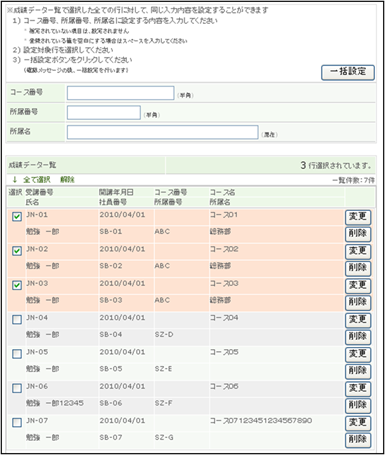The height and width of the screenshot is (455, 385).
Task: Click 削除 button for JN-05
Action: (358, 371)
